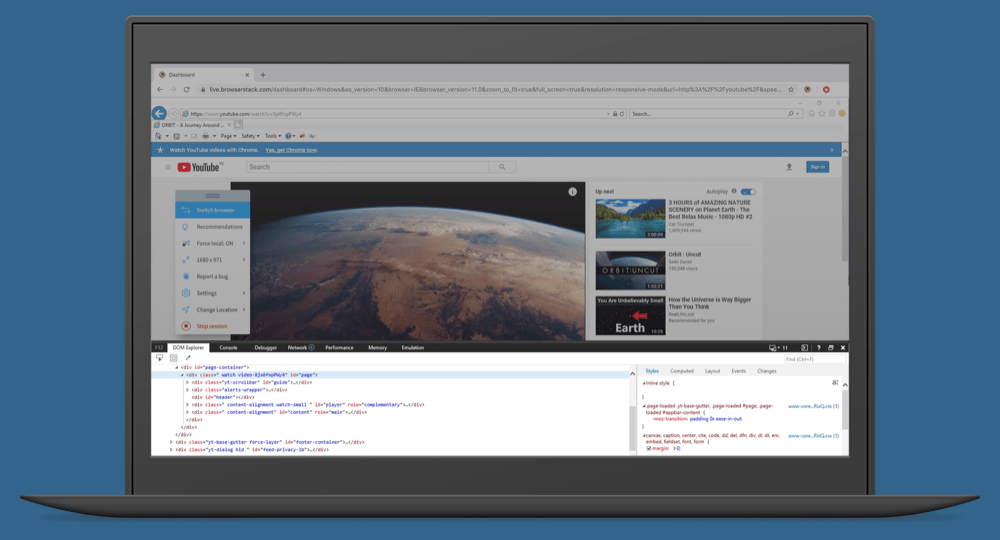Click the Report a bug icon
The image size is (1000, 540).
pyautogui.click(x=186, y=276)
